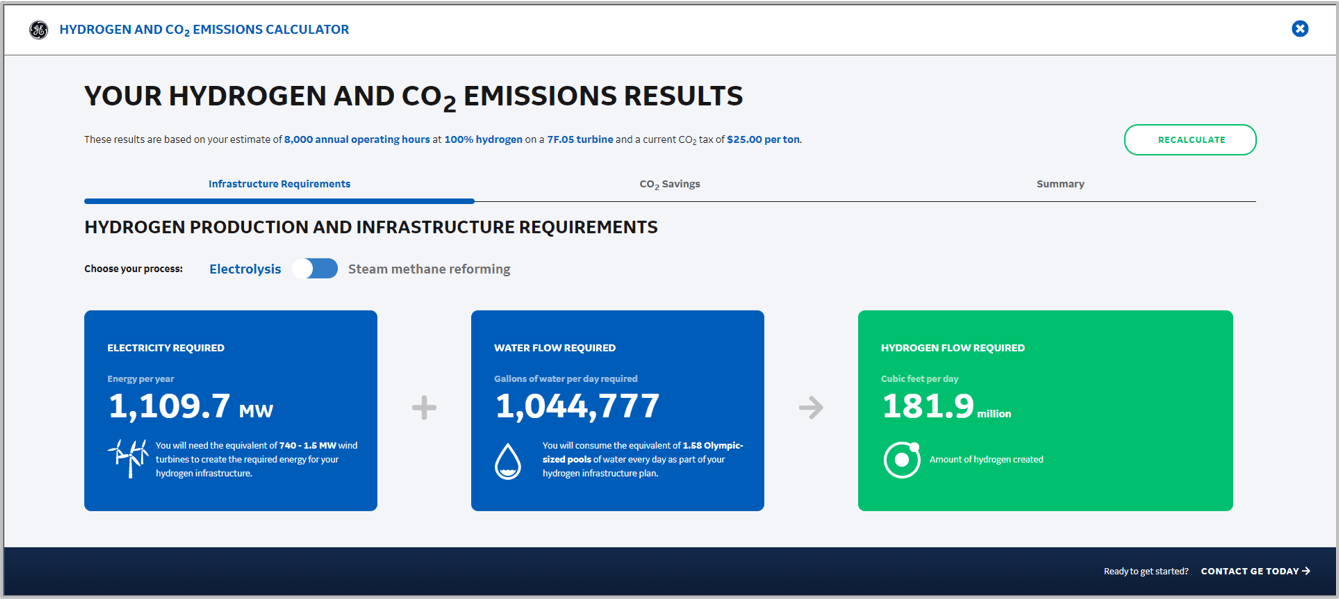This screenshot has height=599, width=1339.
Task: Click the 1,109.7 MW electricity value
Action: pos(190,406)
